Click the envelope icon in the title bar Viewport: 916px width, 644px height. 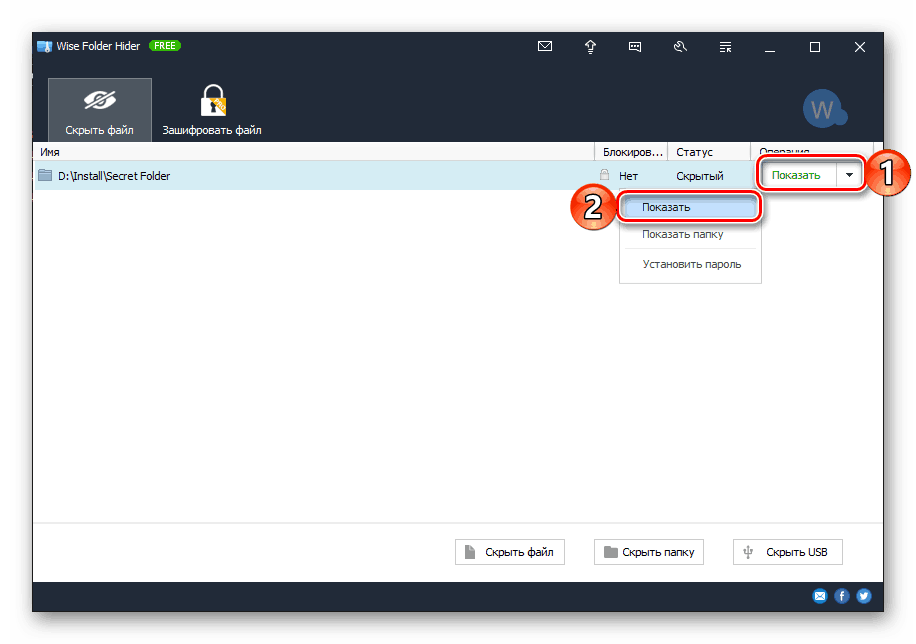545,46
